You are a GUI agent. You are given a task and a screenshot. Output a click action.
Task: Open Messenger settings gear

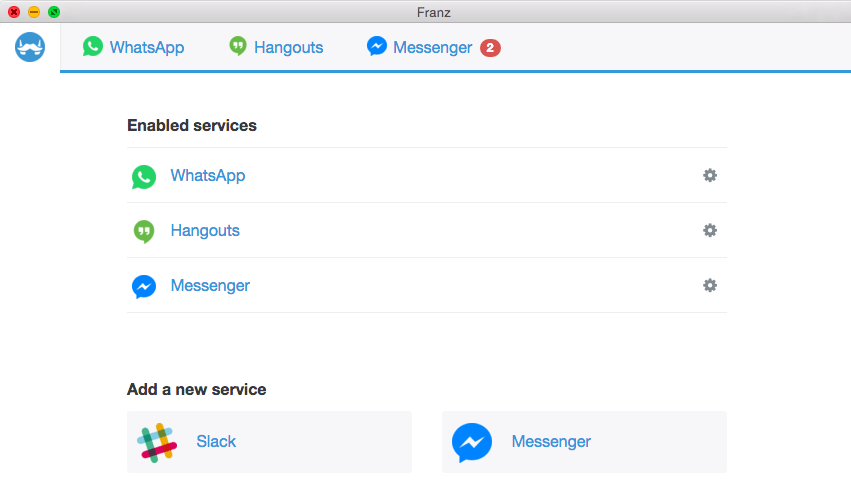pos(710,286)
